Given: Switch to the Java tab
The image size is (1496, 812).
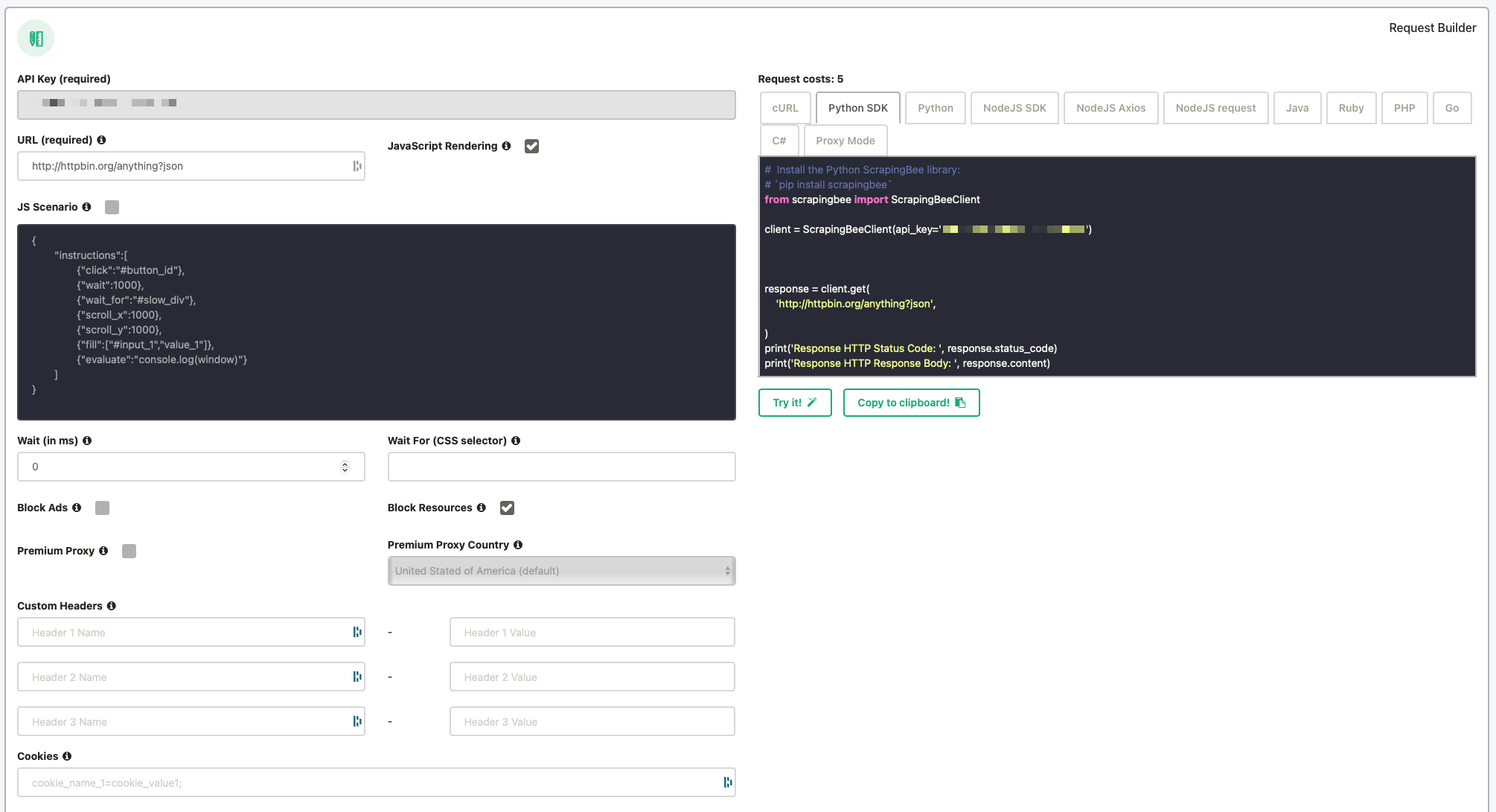Looking at the screenshot, I should [1297, 108].
